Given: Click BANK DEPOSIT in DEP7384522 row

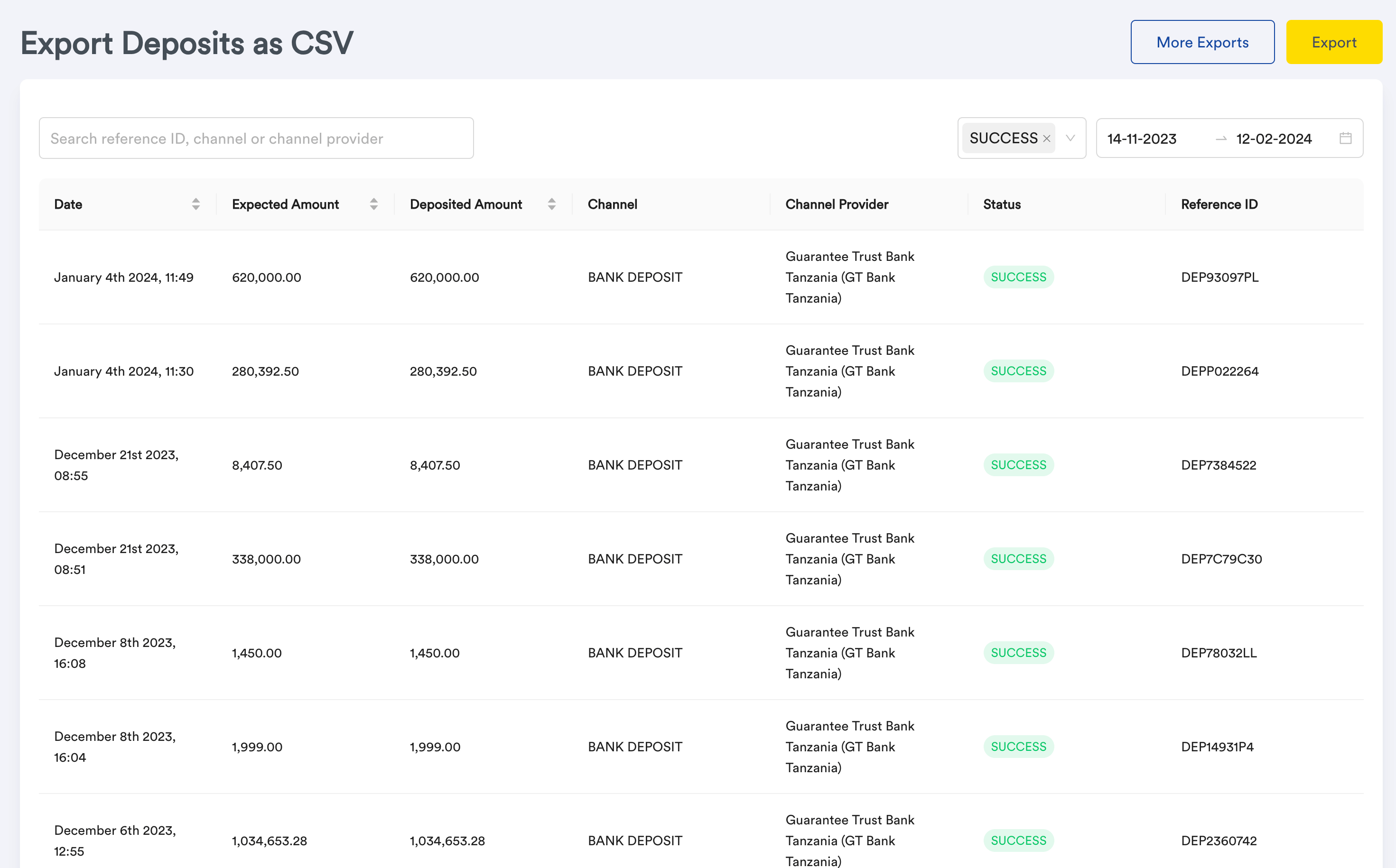Looking at the screenshot, I should click(635, 465).
